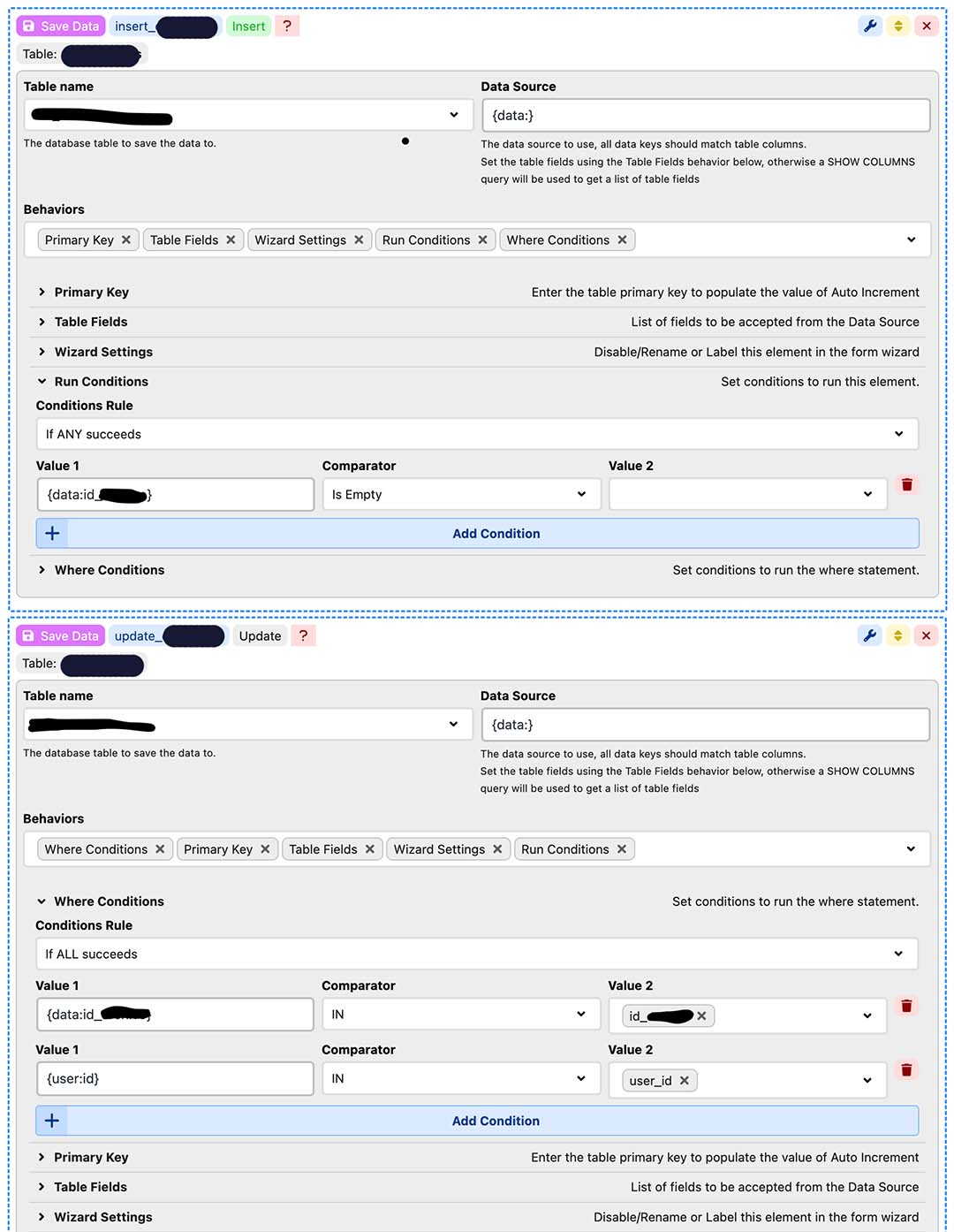Click the floppy disk icon in update header
The image size is (954, 1232).
coord(28,636)
